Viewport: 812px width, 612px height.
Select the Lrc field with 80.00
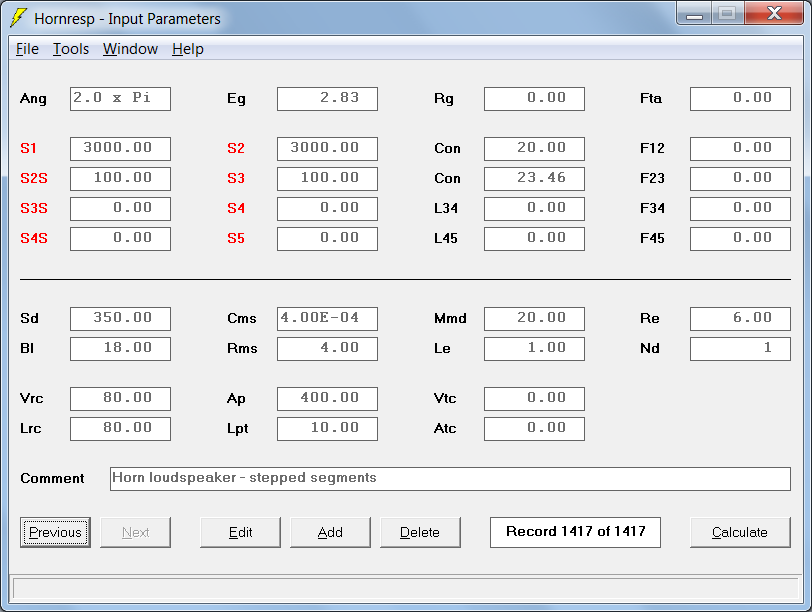(120, 429)
